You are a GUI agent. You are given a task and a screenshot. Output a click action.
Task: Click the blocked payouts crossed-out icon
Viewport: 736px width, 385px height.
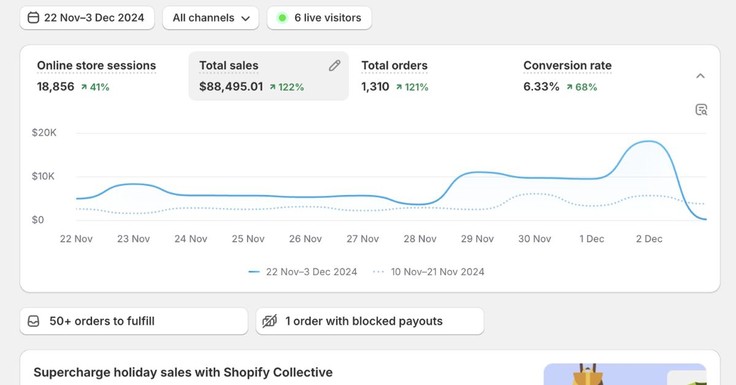[x=269, y=321]
